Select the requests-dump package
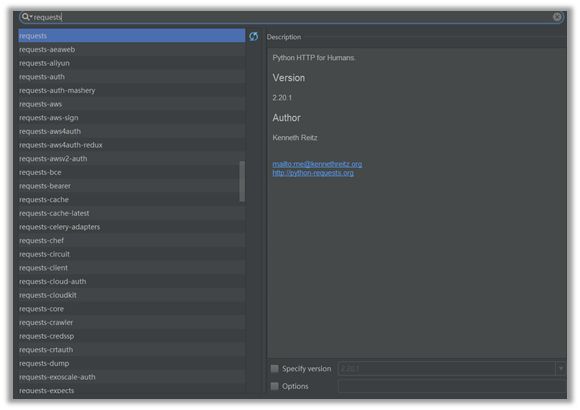The image size is (580, 410). coord(132,363)
